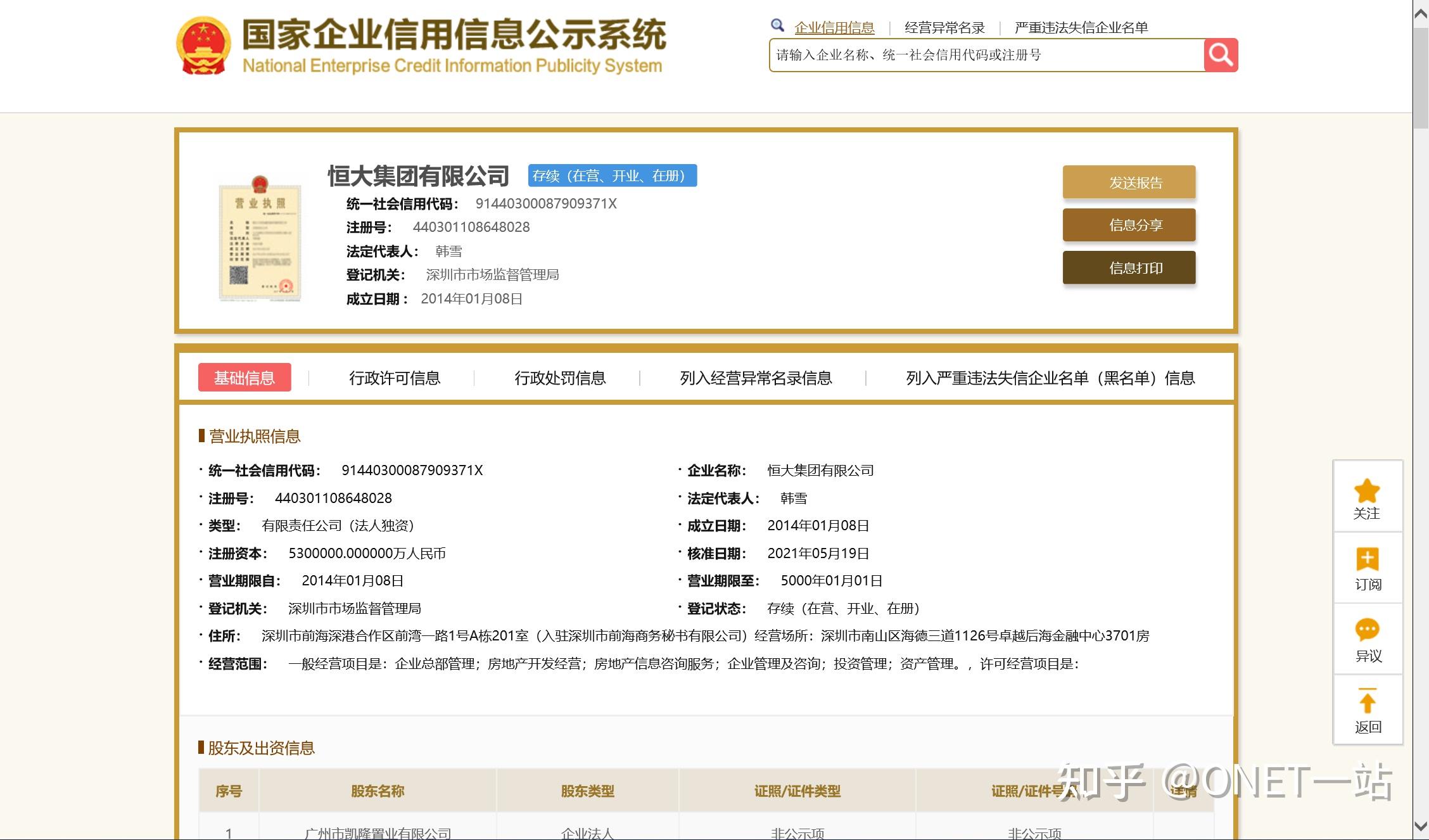Click the 异议 speech bubble icon
This screenshot has width=1429, height=840.
(x=1367, y=630)
